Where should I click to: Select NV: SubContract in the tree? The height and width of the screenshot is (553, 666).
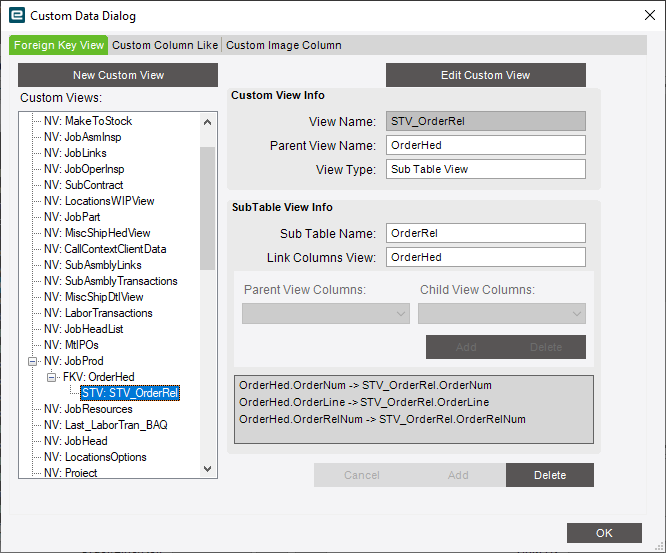coord(83,185)
